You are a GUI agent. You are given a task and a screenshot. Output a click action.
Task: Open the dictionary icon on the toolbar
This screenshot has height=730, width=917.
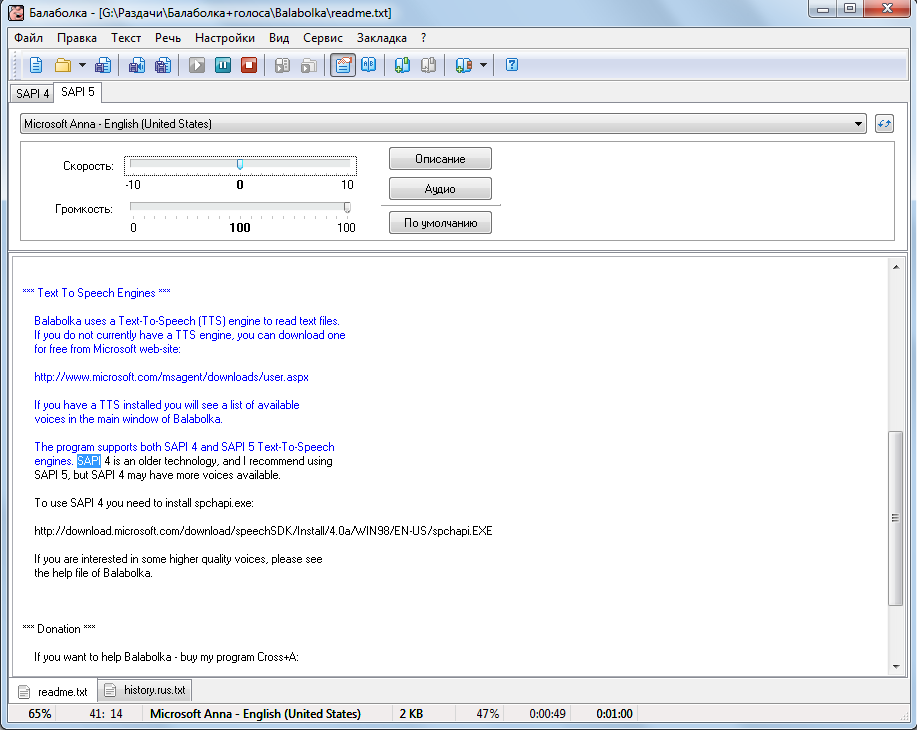click(x=368, y=64)
